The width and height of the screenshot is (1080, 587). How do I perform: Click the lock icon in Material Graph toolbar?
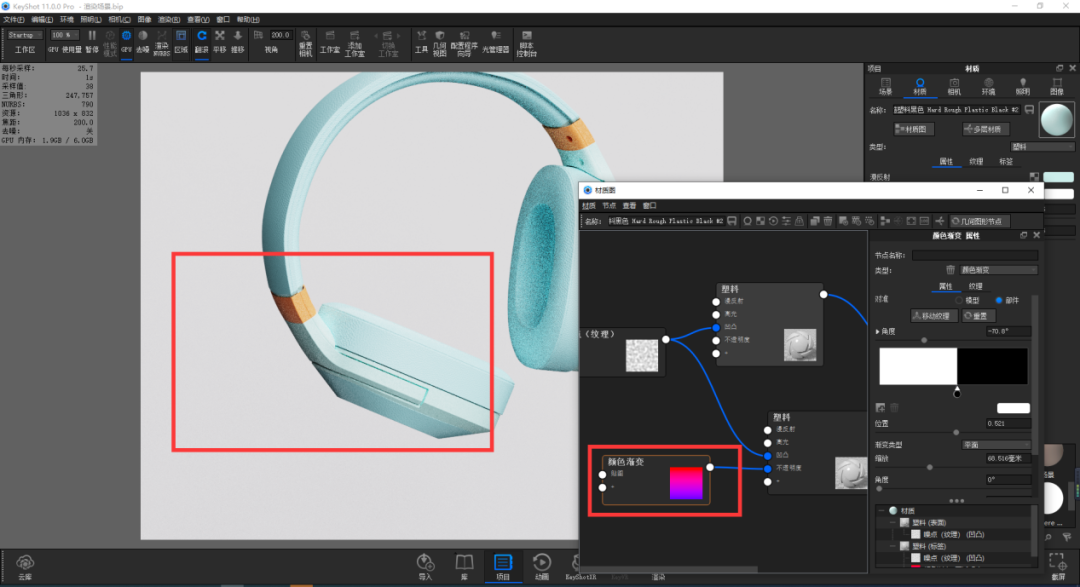799,221
